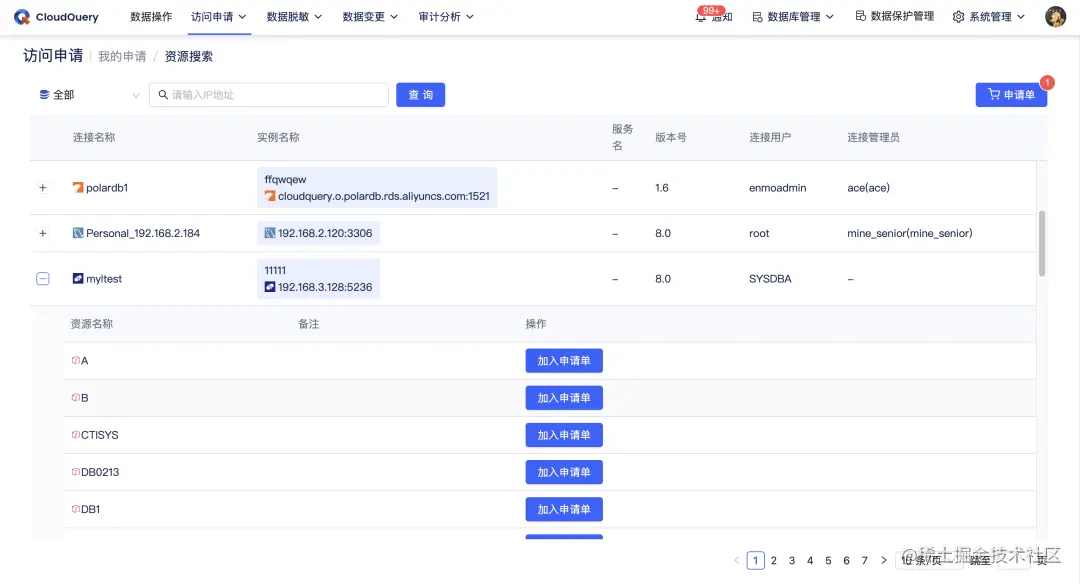1080x584 pixels.
Task: Open the notification bell icon
Action: 700,17
